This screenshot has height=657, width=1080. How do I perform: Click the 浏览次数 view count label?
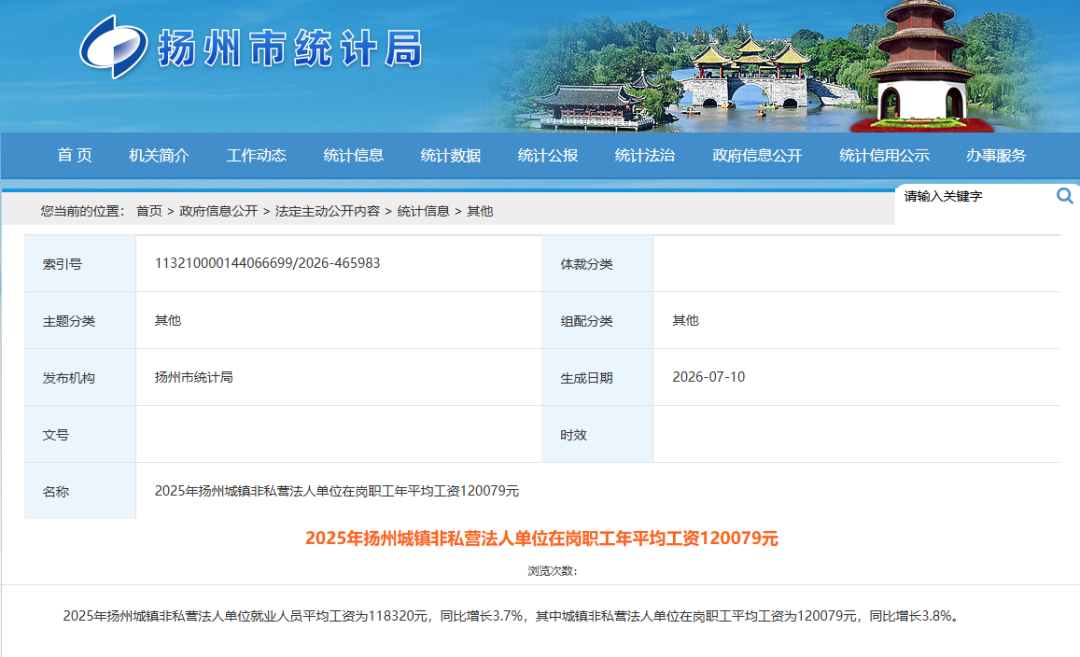[x=552, y=571]
